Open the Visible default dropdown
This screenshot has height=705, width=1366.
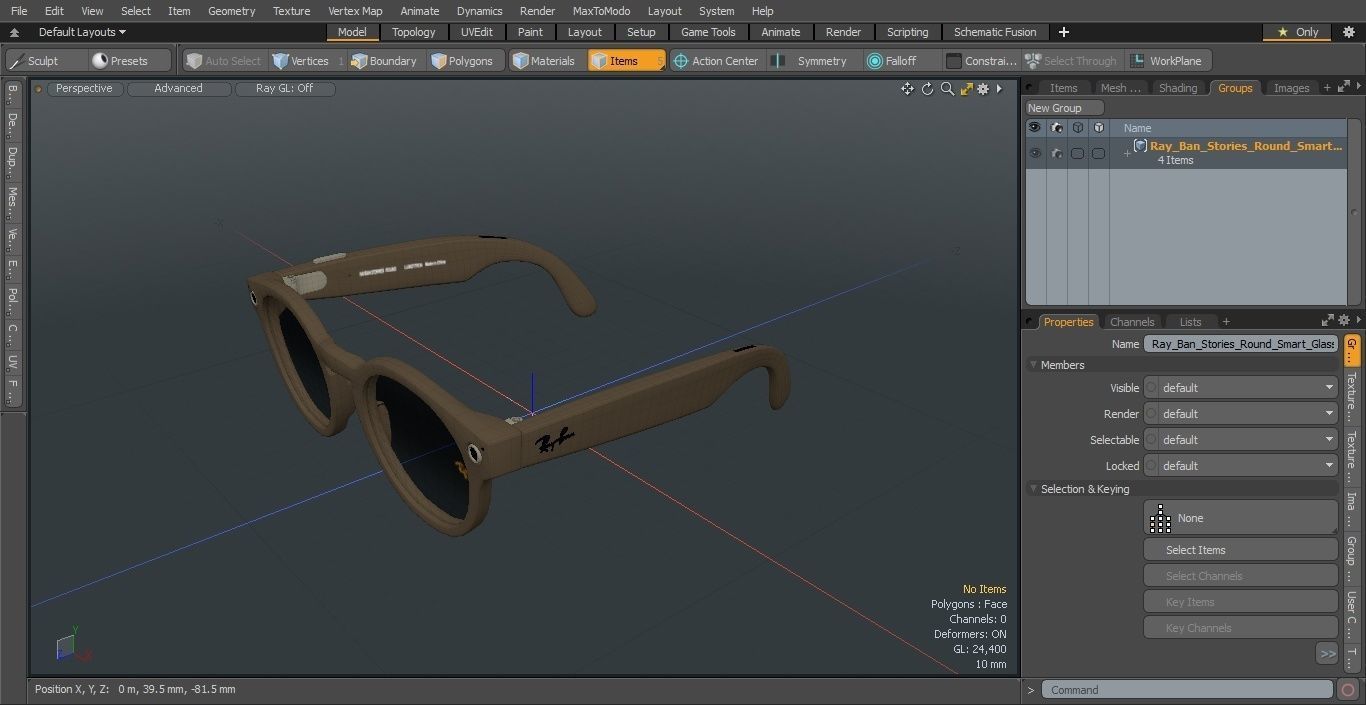coord(1240,388)
